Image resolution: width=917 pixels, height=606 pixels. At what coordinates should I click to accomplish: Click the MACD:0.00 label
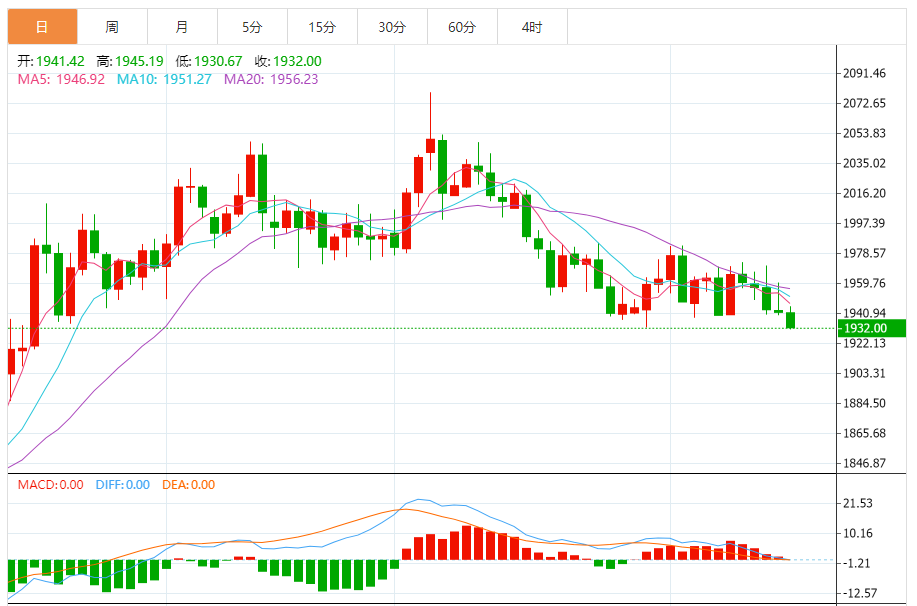click(50, 485)
